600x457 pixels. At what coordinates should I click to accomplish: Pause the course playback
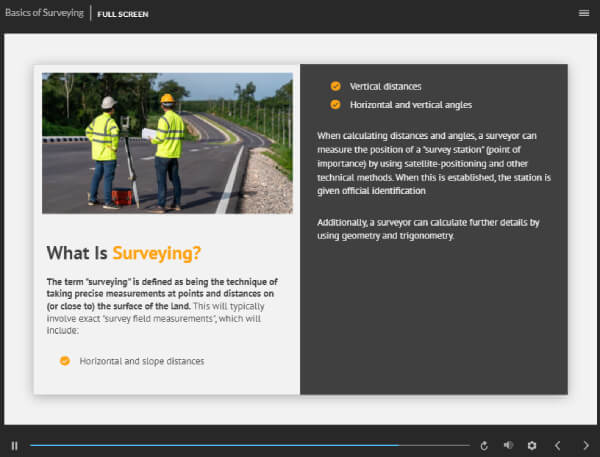tap(14, 445)
